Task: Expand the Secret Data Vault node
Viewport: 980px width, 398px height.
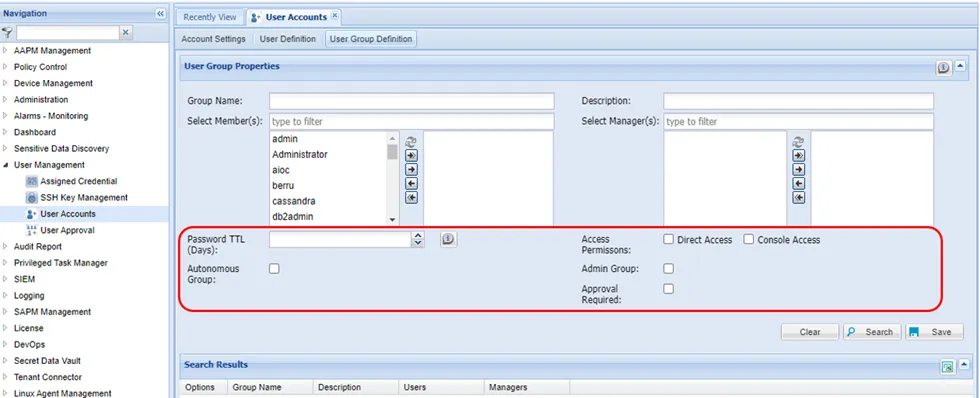Action: [6, 361]
